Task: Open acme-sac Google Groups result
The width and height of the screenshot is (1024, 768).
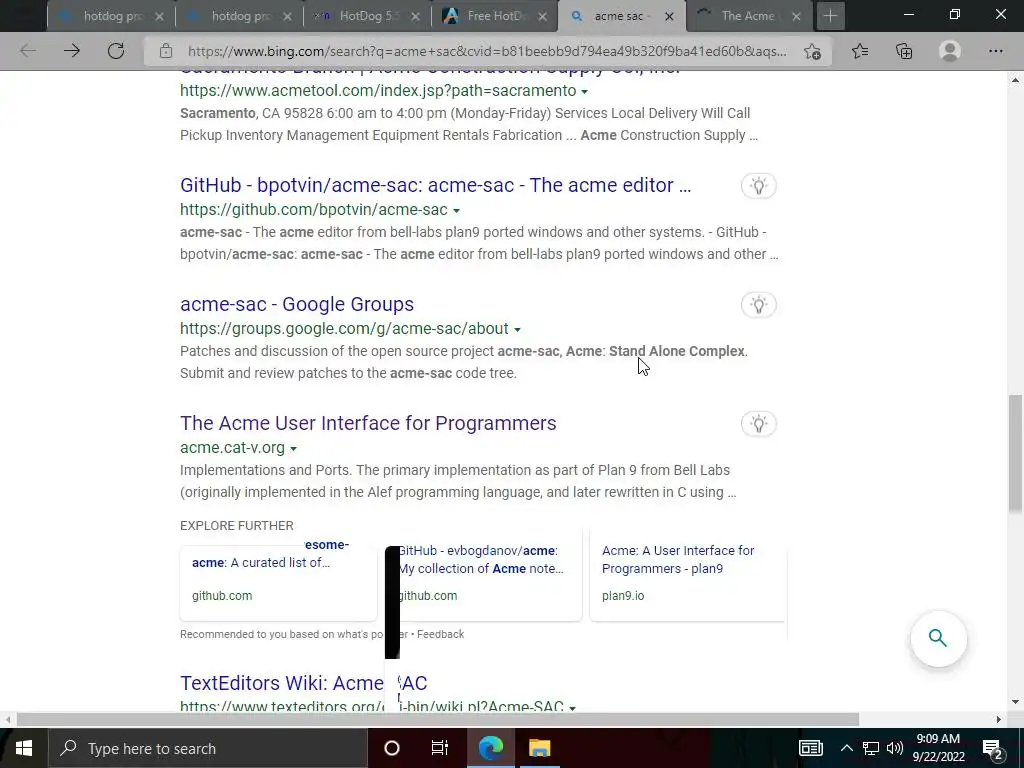Action: point(297,304)
